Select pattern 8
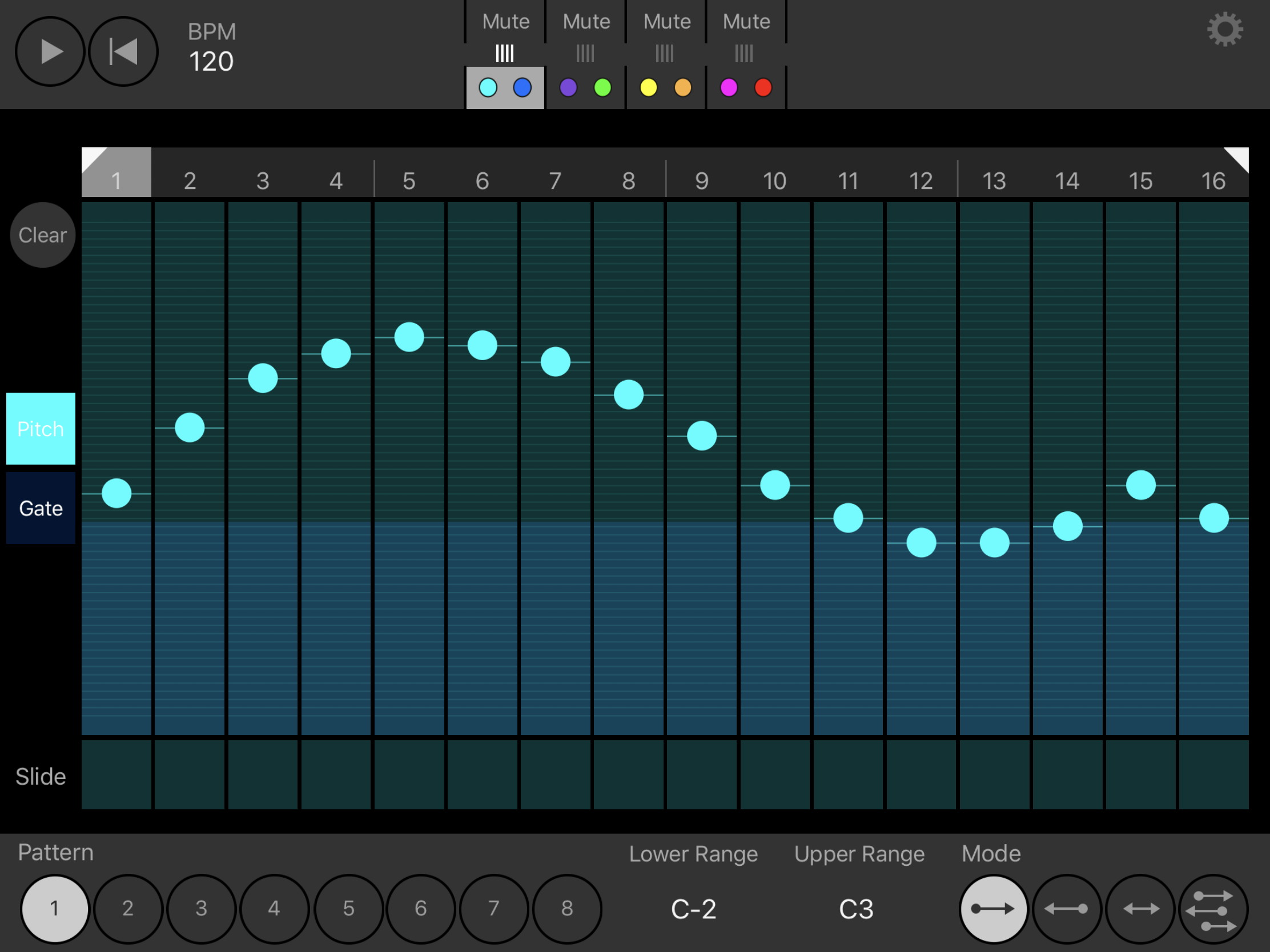This screenshot has height=952, width=1270. [567, 909]
